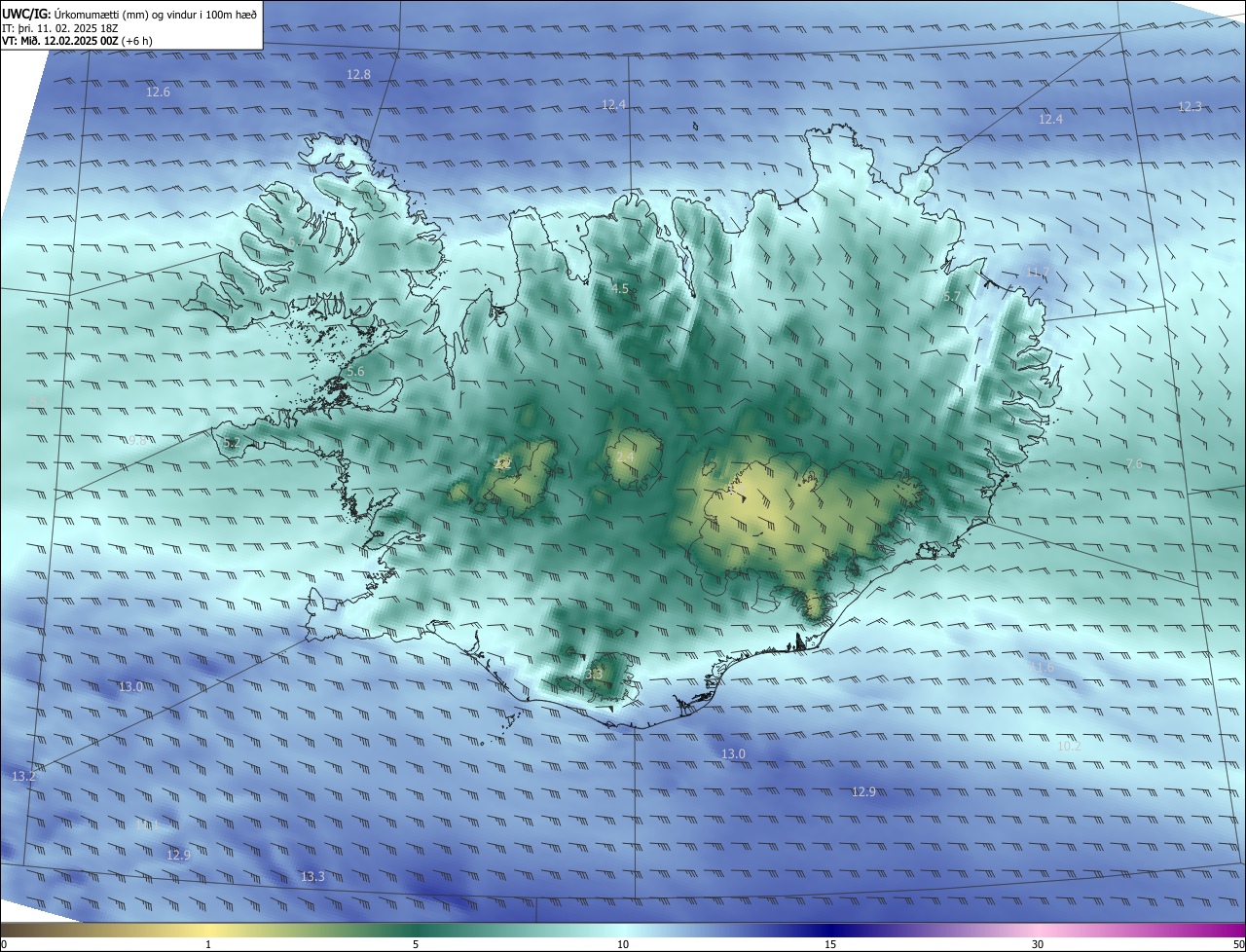Click the 9.8 value west of Snæfellsnes
1246x952 pixels.
click(136, 441)
